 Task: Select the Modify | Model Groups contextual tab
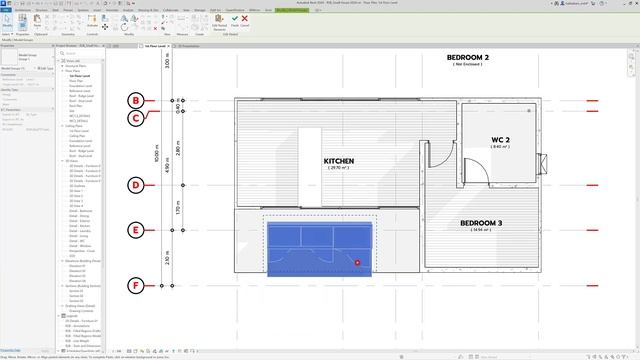292,10
